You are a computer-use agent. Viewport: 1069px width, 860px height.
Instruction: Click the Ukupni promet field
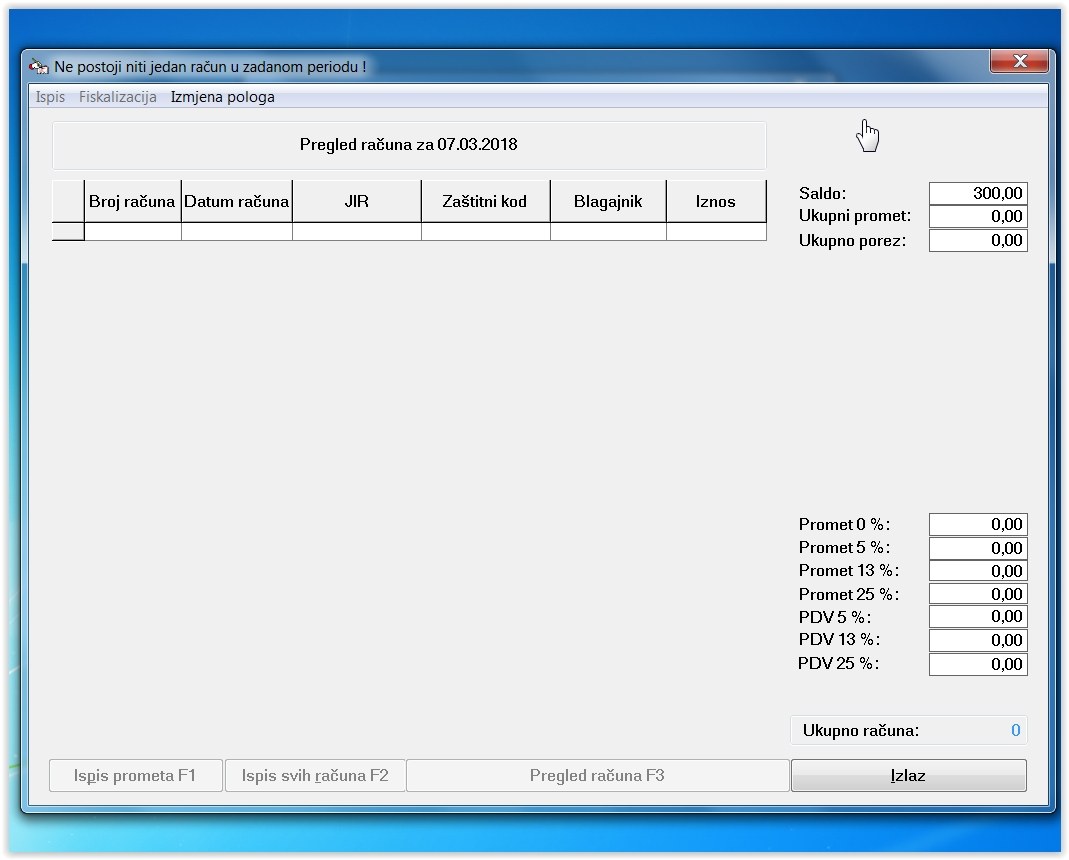point(977,217)
